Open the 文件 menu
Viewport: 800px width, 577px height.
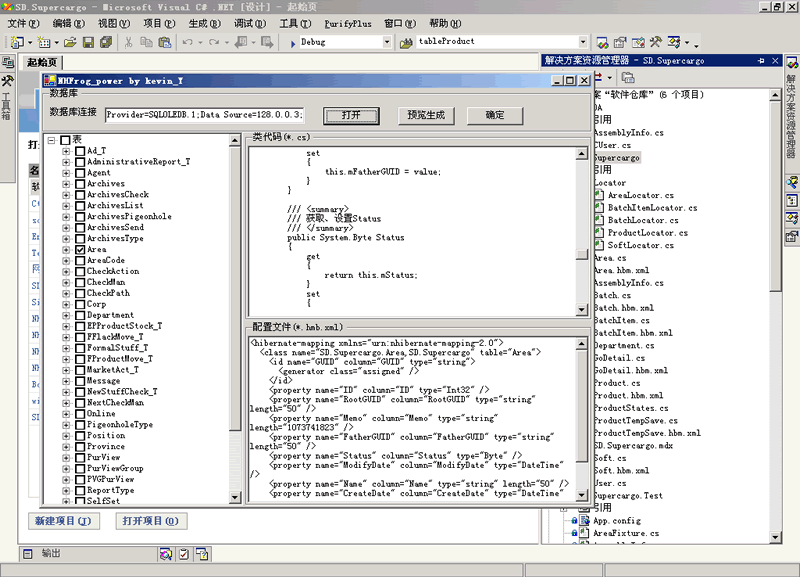tap(23, 23)
